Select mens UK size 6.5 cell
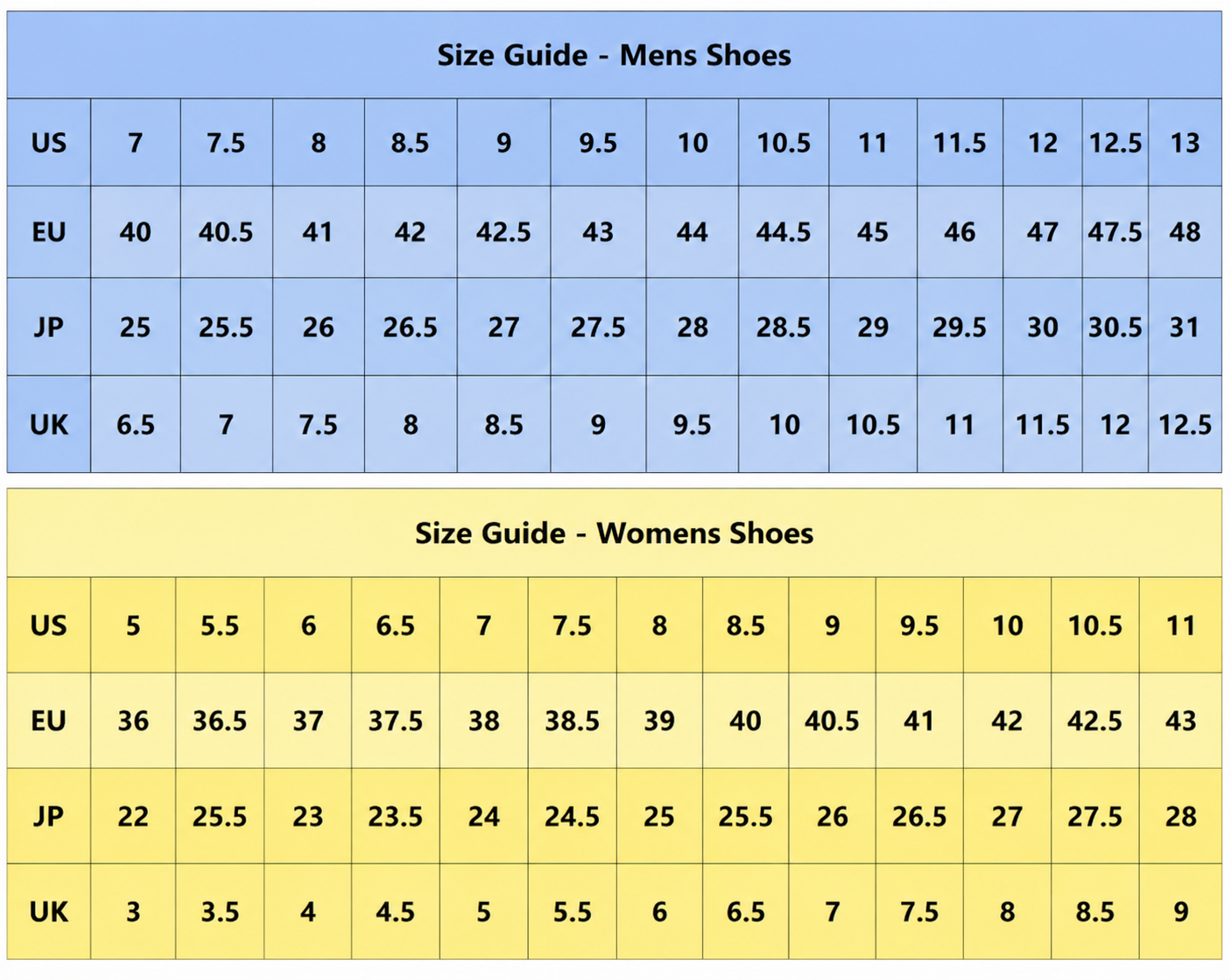 pyautogui.click(x=136, y=425)
